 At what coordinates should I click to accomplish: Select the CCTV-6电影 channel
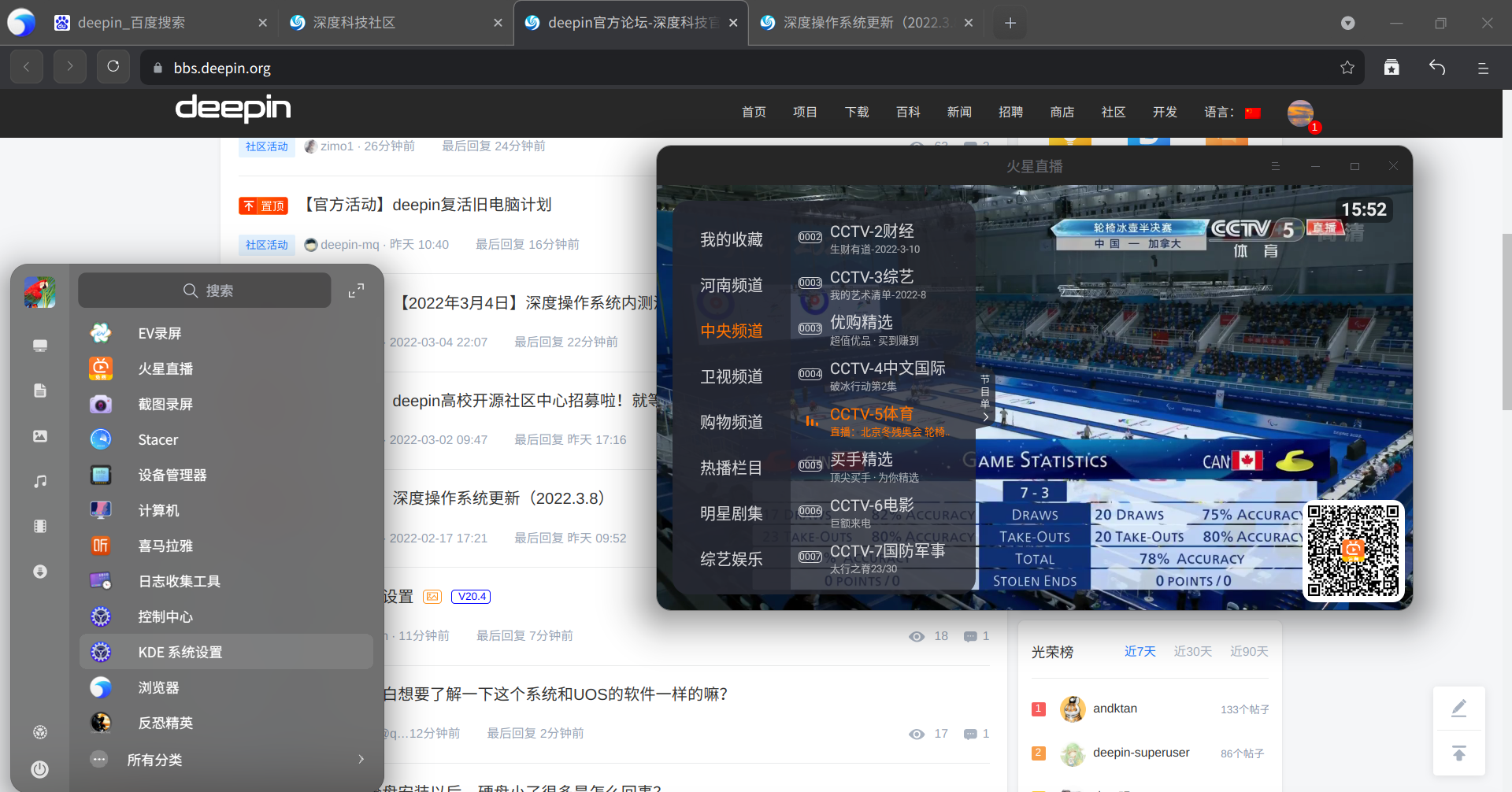tap(872, 505)
